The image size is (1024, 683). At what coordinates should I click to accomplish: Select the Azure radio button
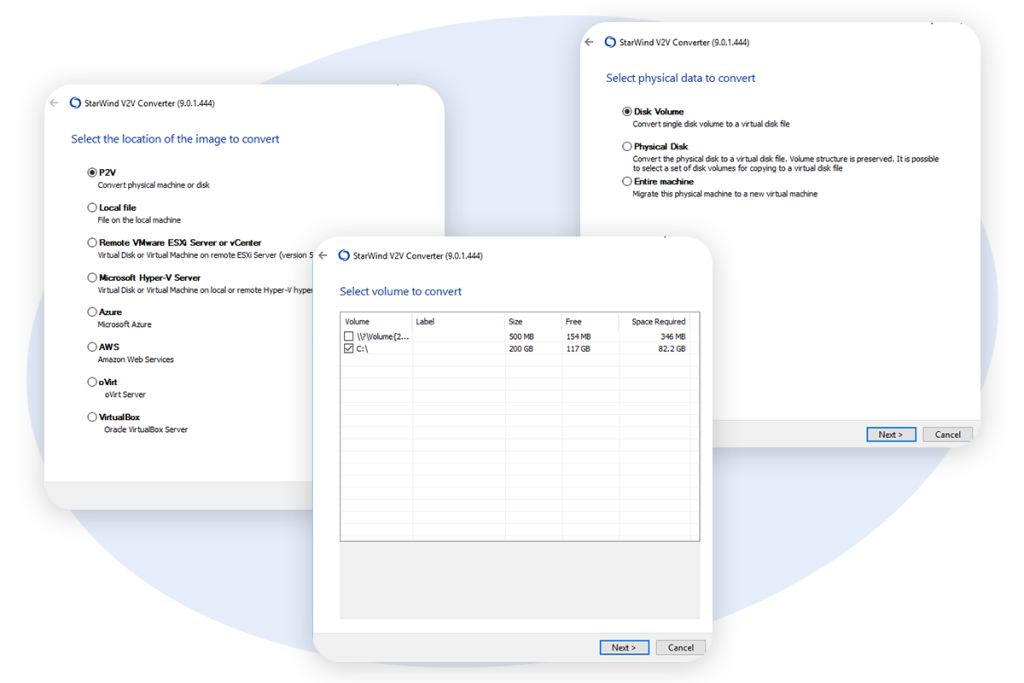coord(93,312)
